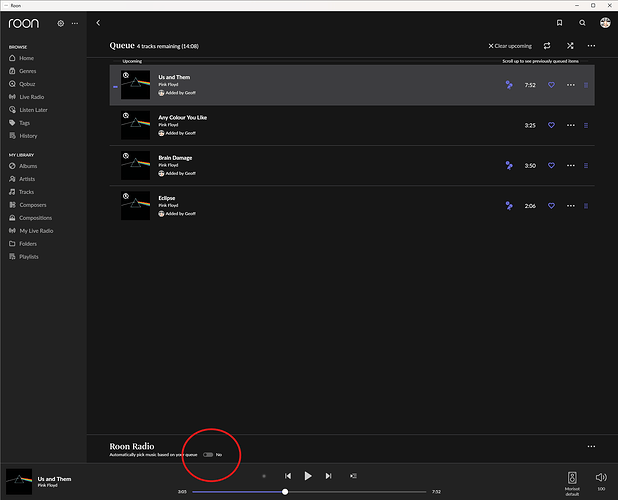Screen dimensions: 618x500
Task: Click reorder handle on Any Colour You Like
Action: click(586, 125)
